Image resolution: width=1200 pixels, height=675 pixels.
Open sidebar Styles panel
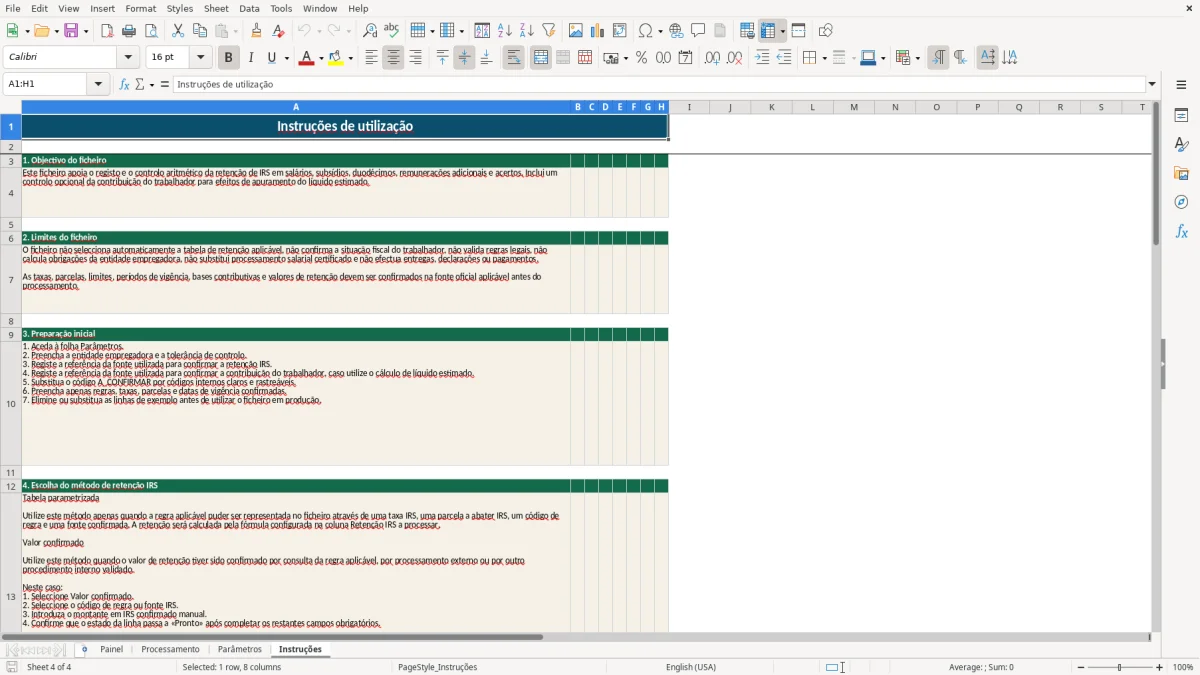pyautogui.click(x=1181, y=145)
